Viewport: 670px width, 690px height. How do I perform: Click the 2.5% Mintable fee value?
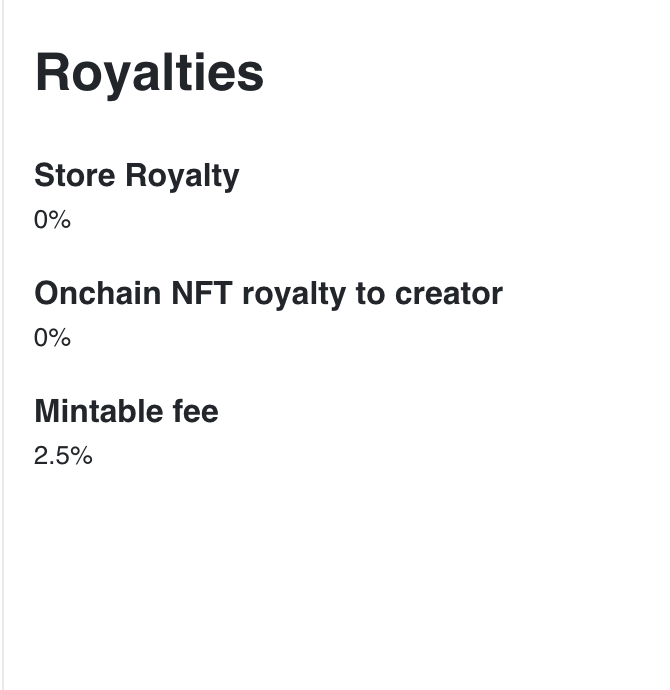[x=63, y=455]
